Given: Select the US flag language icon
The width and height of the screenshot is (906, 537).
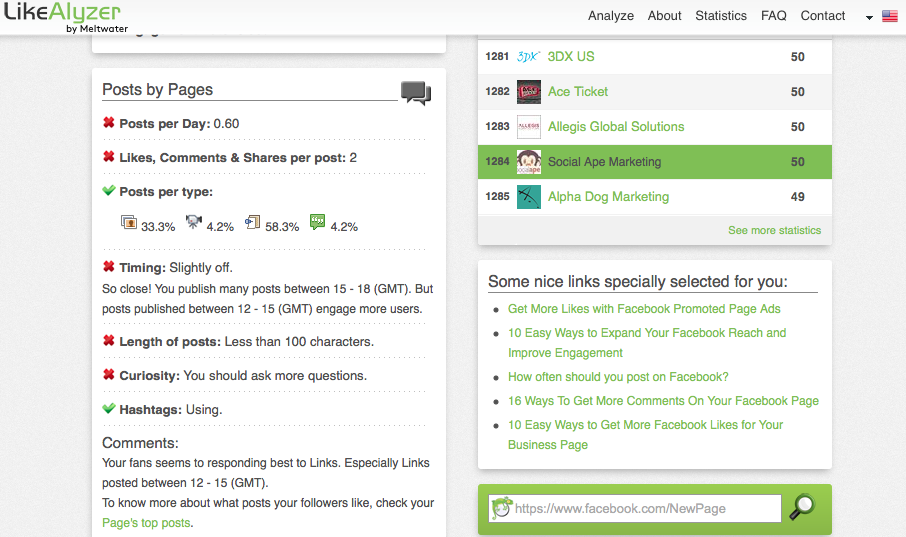Looking at the screenshot, I should 889,16.
